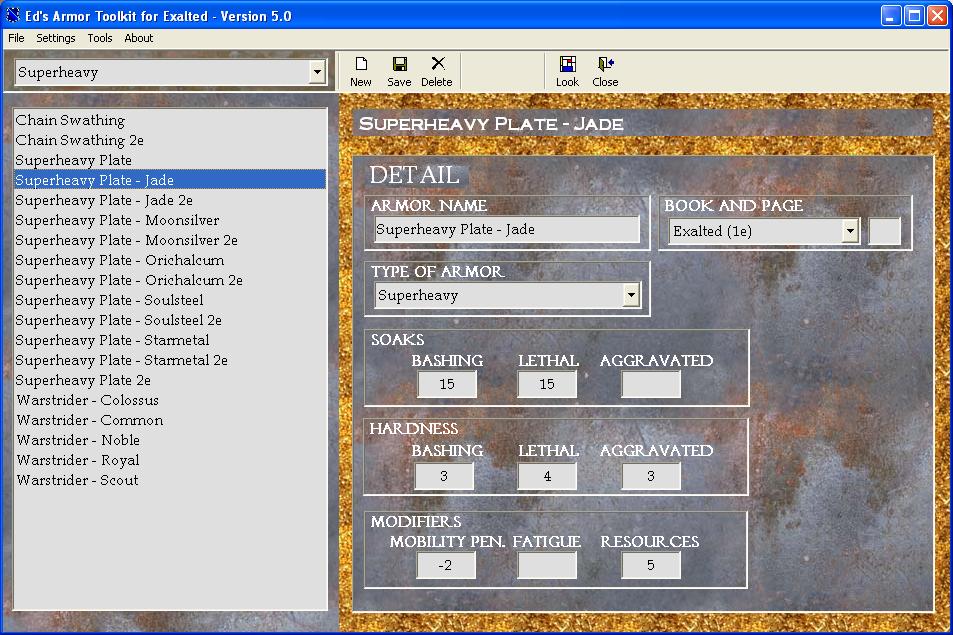Click the Armor Name input field
Viewport: 953px width, 635px height.
click(x=507, y=230)
